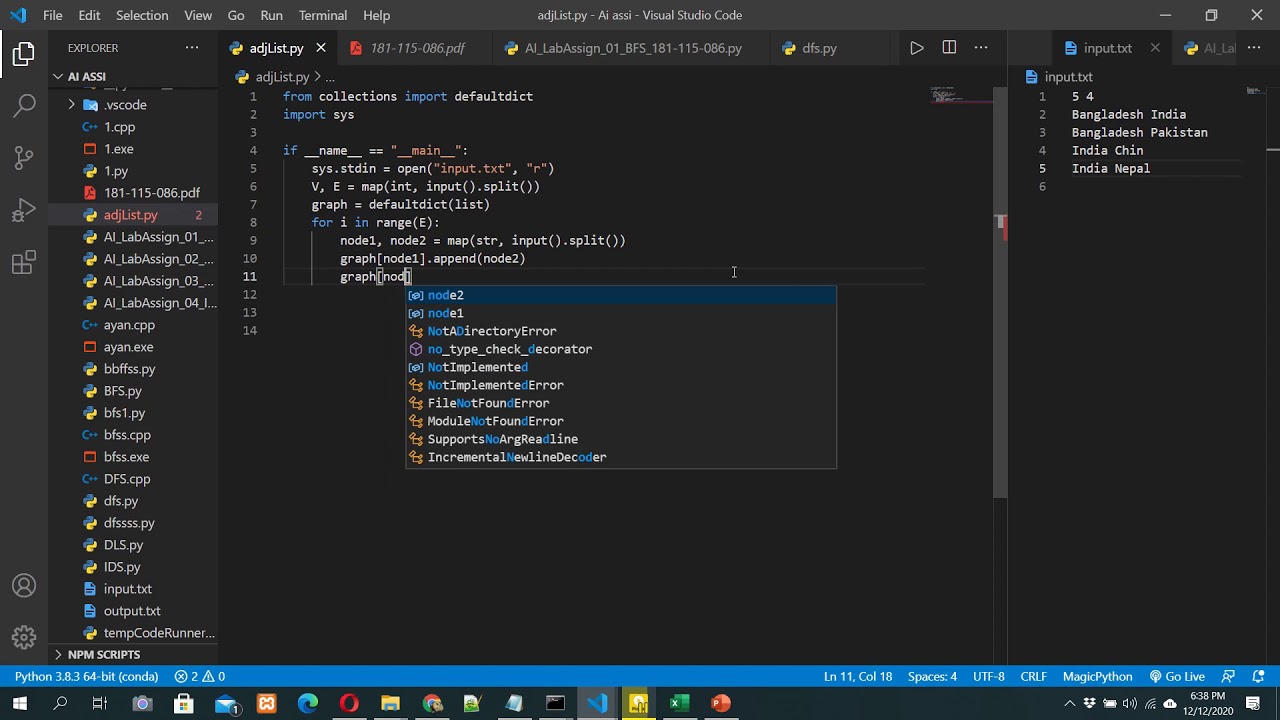
Task: Open the Edit menu
Action: click(89, 15)
